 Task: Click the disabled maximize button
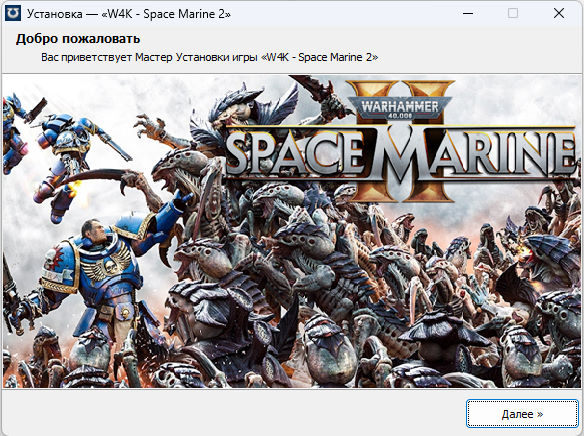click(513, 13)
